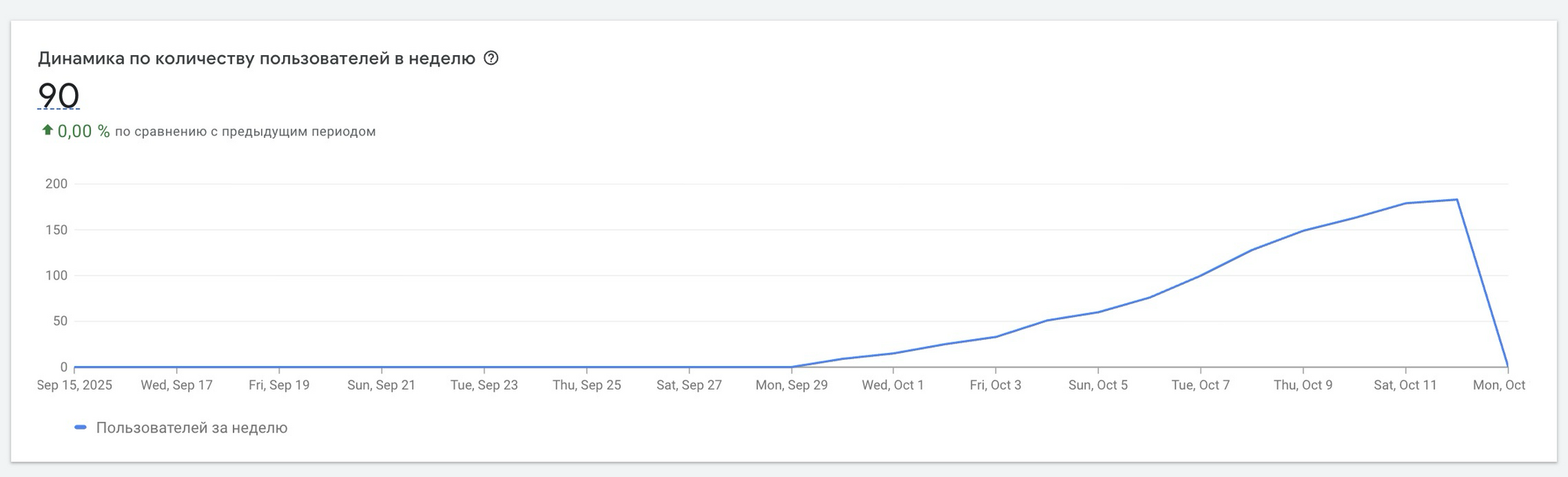The height and width of the screenshot is (477, 1568).
Task: Click the help question mark icon beside the title
Action: coord(492,58)
